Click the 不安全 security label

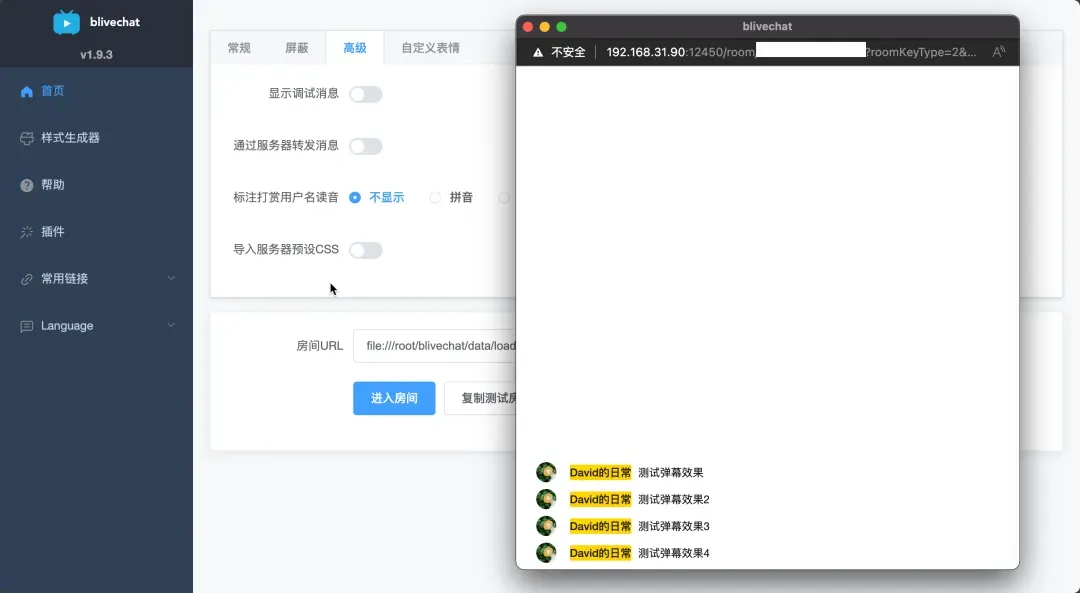568,52
